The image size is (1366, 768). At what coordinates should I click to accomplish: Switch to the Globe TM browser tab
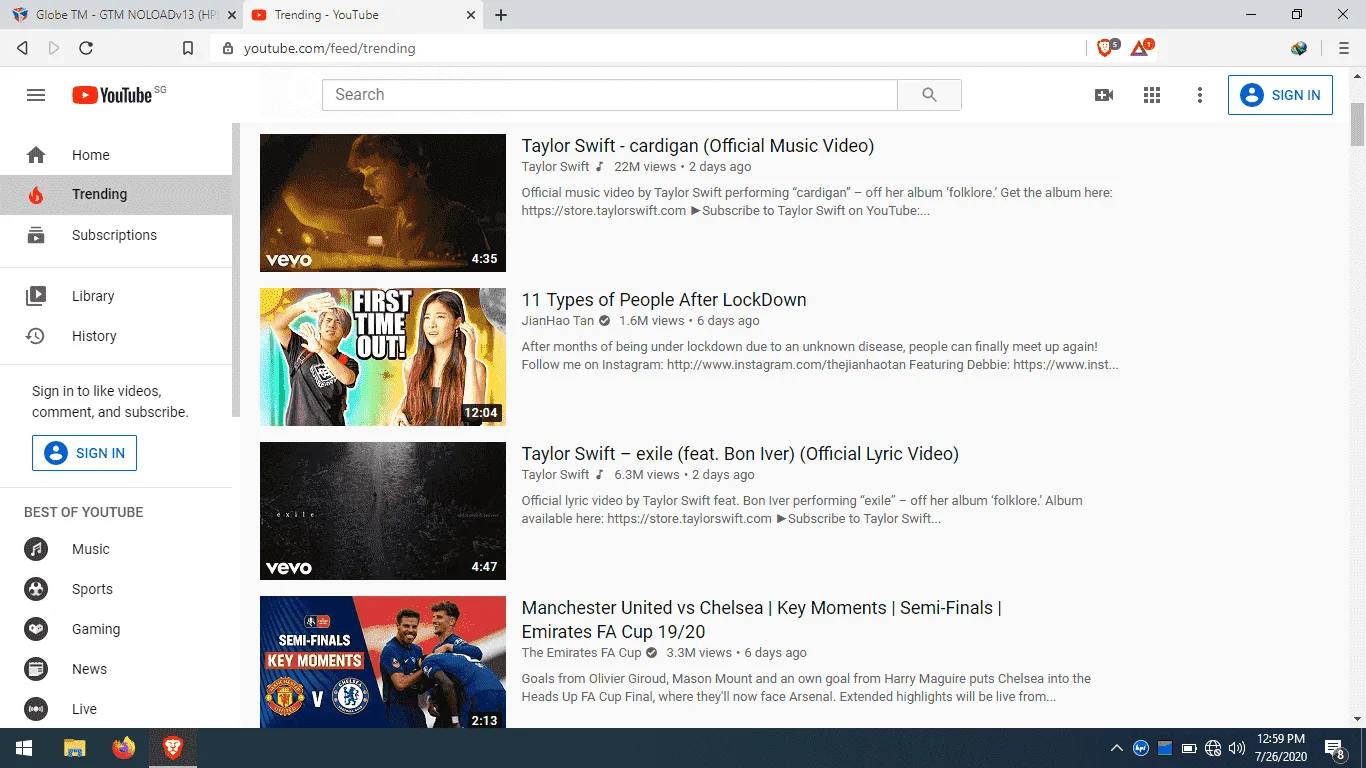[x=123, y=15]
